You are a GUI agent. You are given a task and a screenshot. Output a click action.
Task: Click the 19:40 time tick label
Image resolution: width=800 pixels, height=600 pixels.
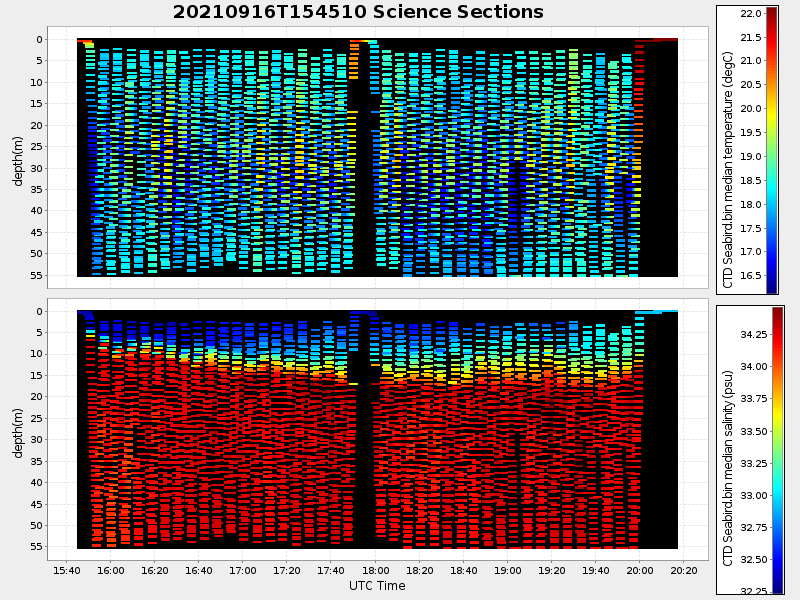[595, 570]
